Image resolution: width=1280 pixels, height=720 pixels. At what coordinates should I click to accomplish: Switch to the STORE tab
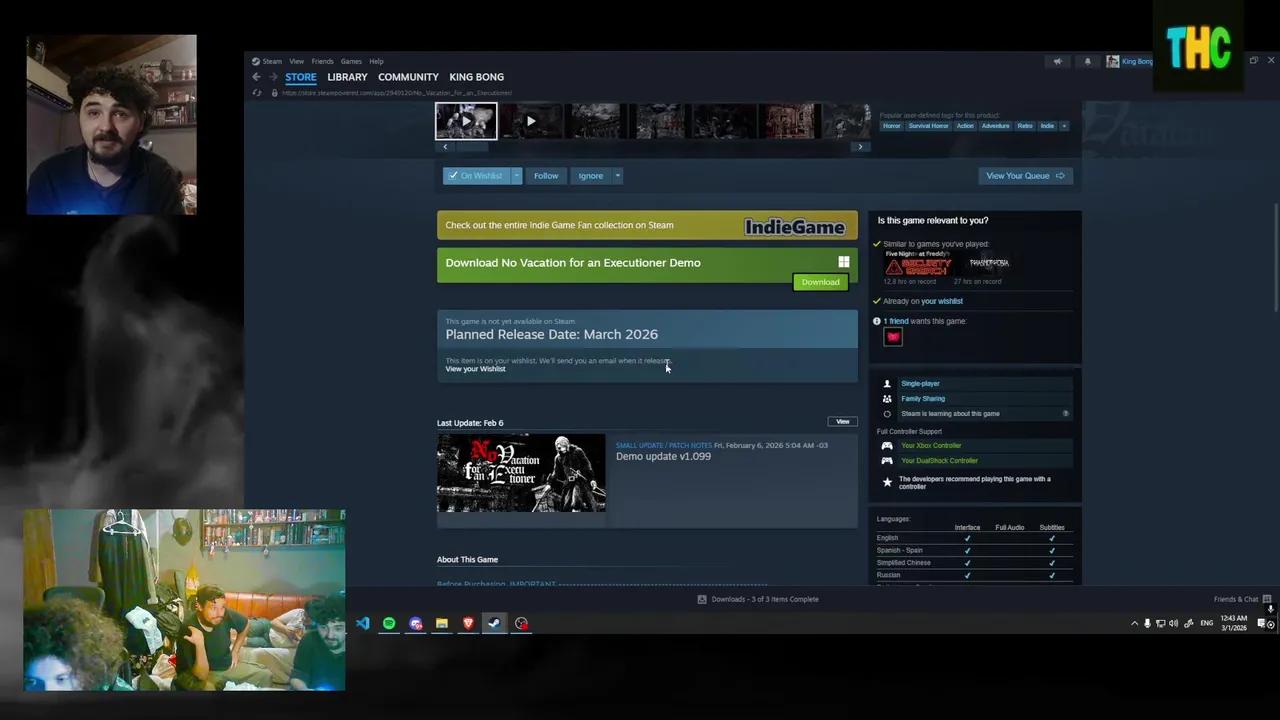(x=301, y=77)
